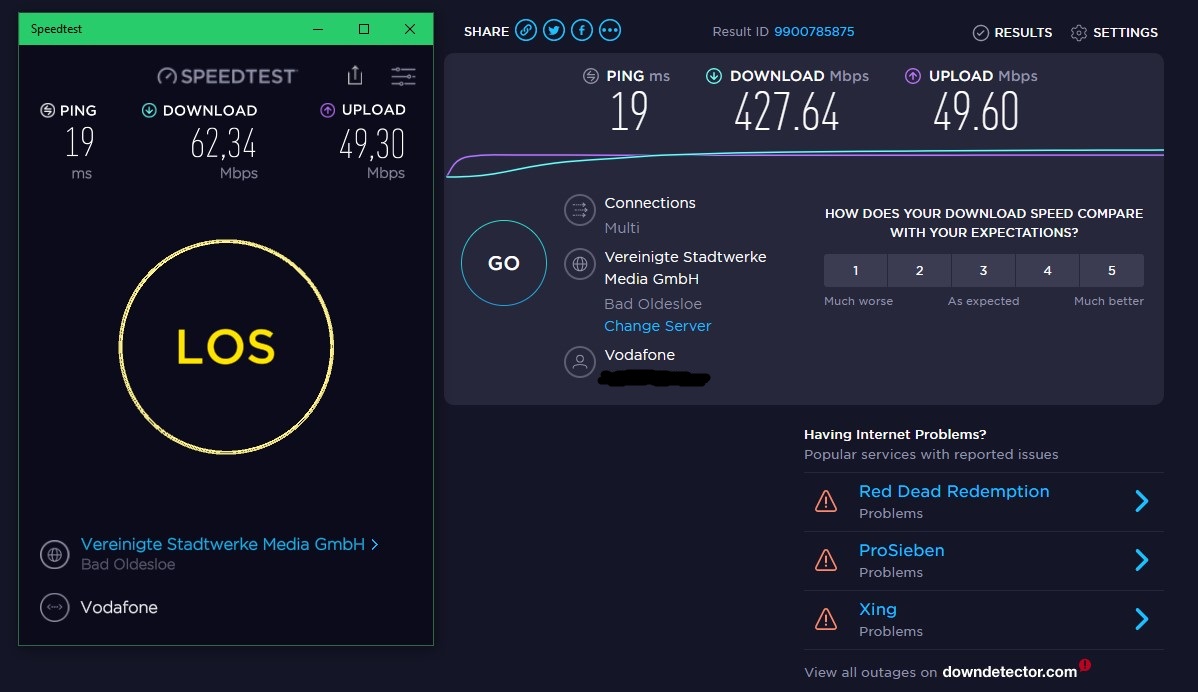Minimize the Speedtest app window
1198x692 pixels.
pyautogui.click(x=318, y=29)
